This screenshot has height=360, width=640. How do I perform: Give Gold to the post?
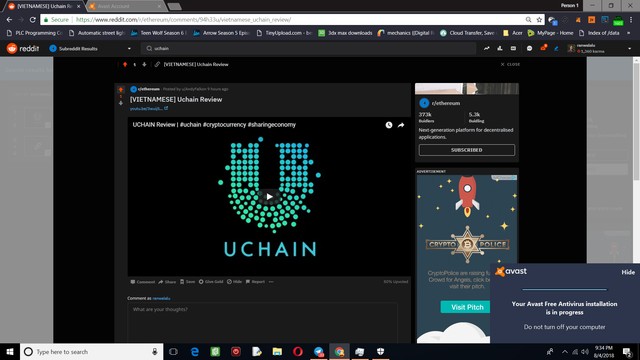211,282
